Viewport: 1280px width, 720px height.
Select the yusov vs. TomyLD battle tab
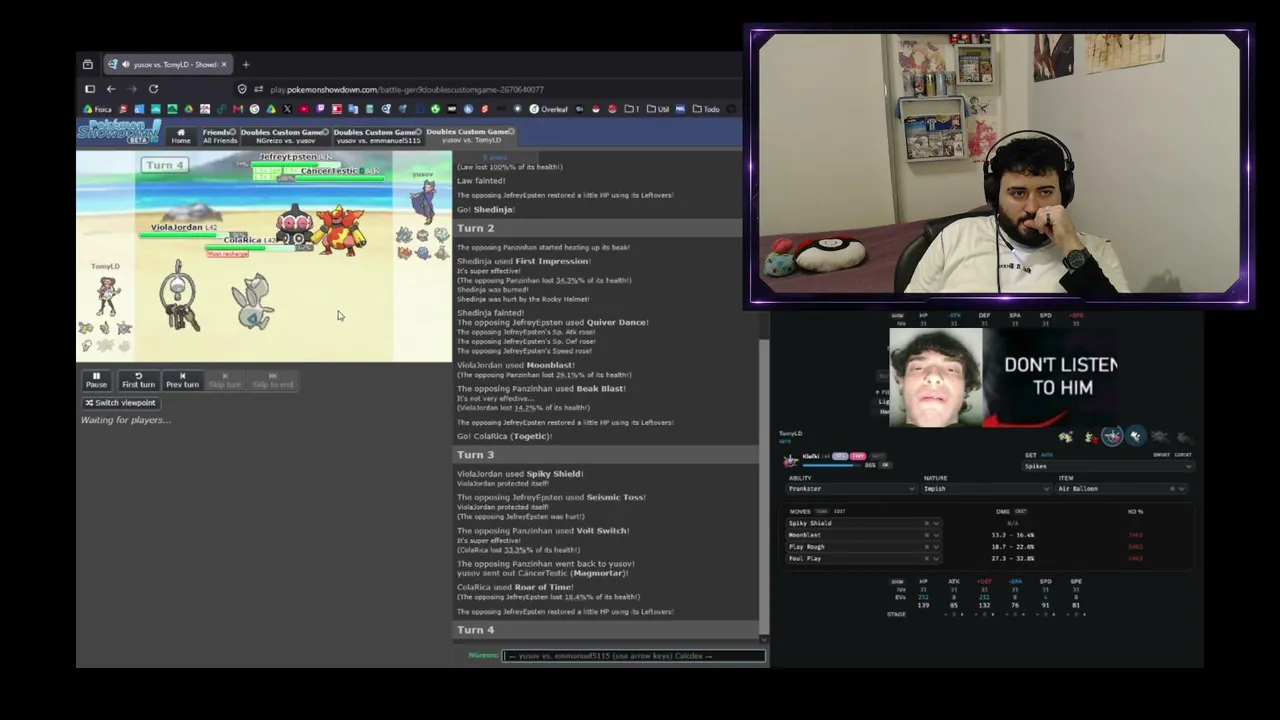tap(470, 136)
